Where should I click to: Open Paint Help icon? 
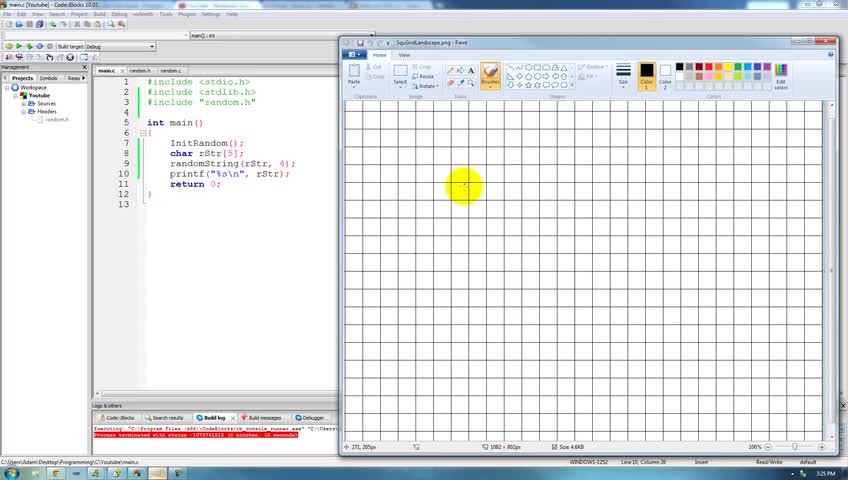click(831, 55)
